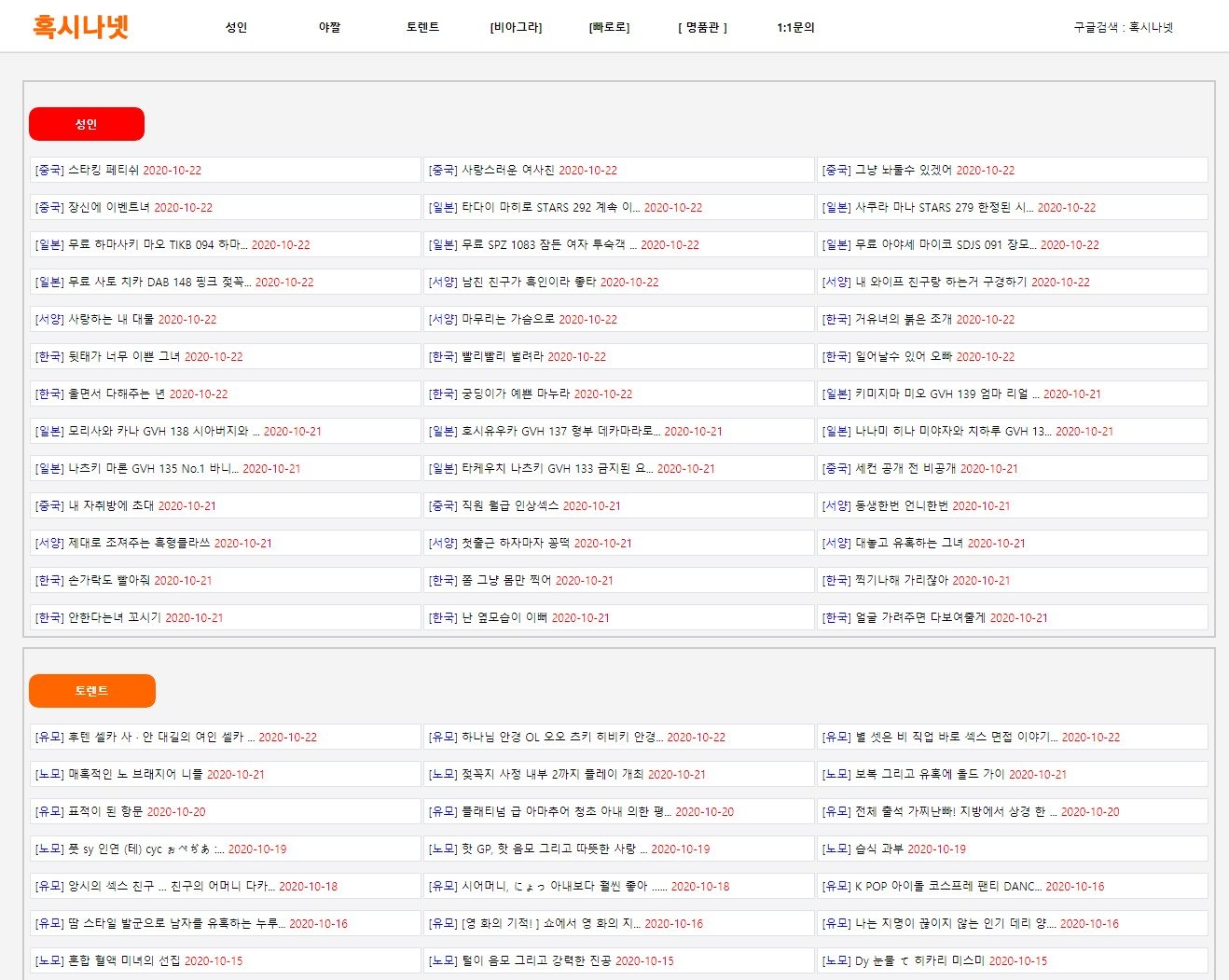Select 야짤 in the top navigation
Screen dimensions: 1229x980
click(x=329, y=27)
